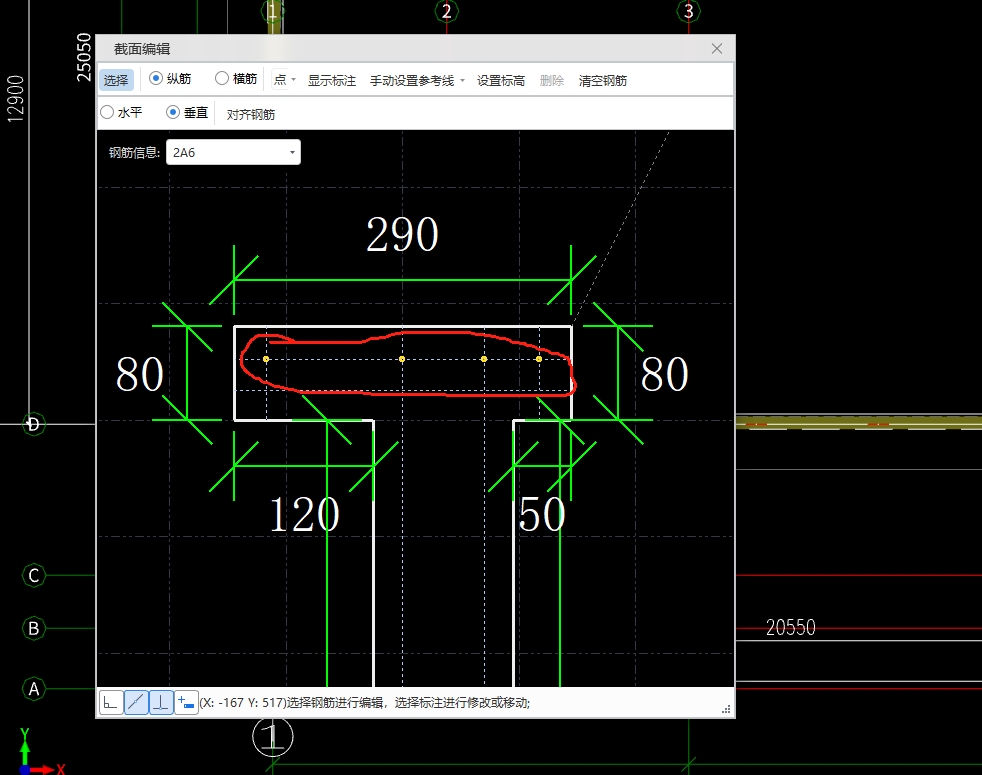Choose the 水平 radio option

coord(107,113)
